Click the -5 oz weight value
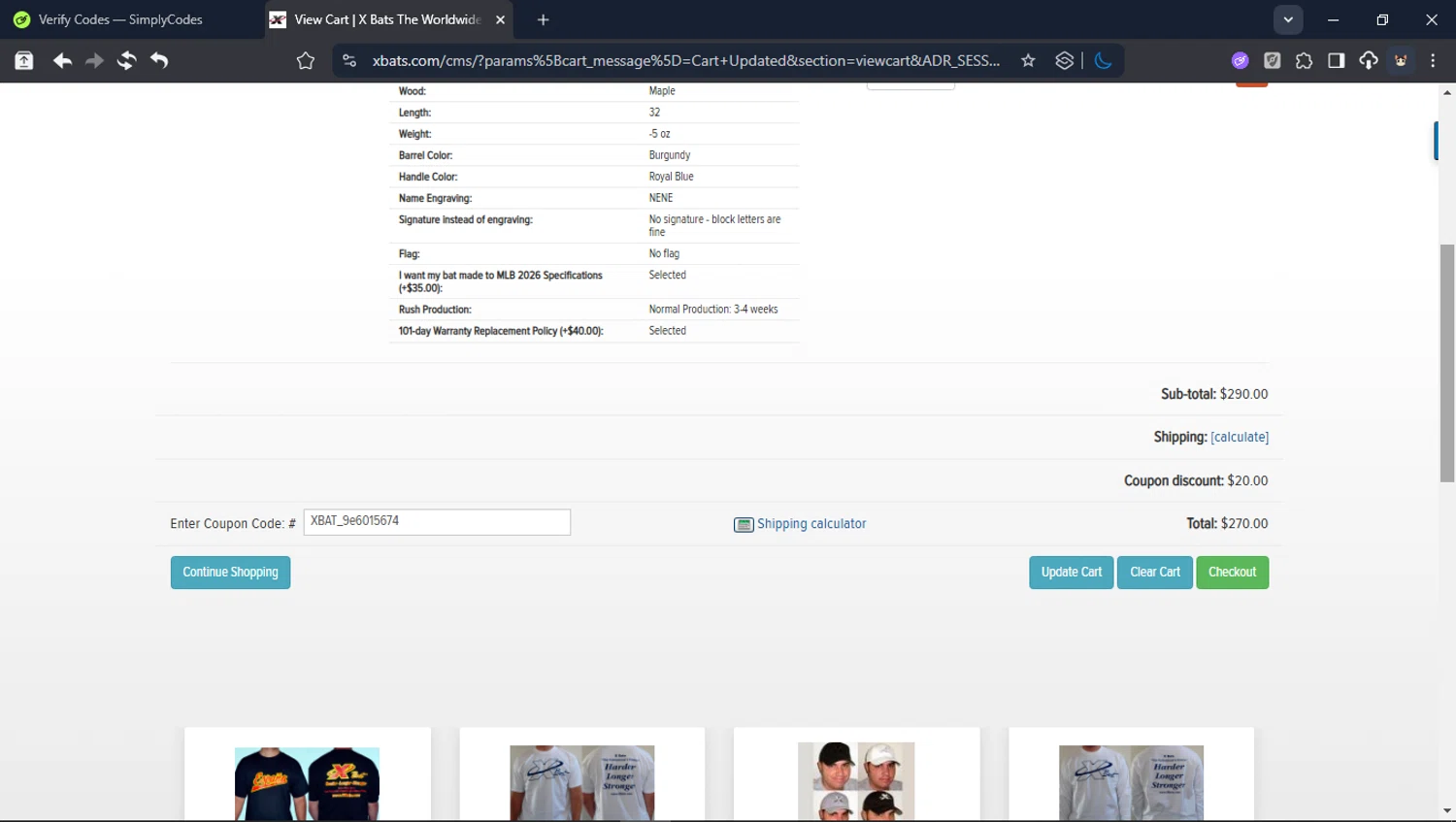Viewport: 1456px width, 822px height. tap(659, 134)
